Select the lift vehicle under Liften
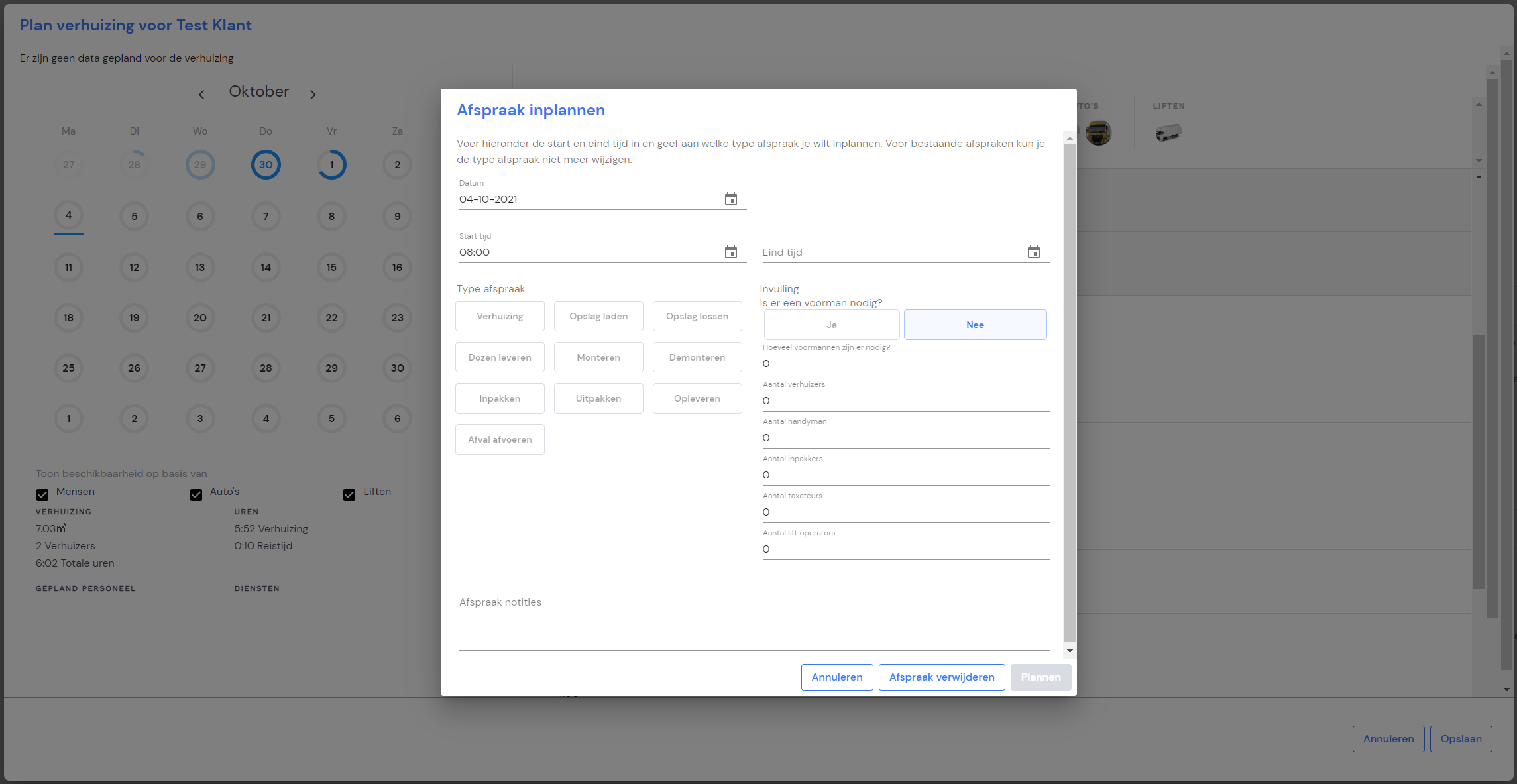The image size is (1517, 784). tap(1168, 133)
